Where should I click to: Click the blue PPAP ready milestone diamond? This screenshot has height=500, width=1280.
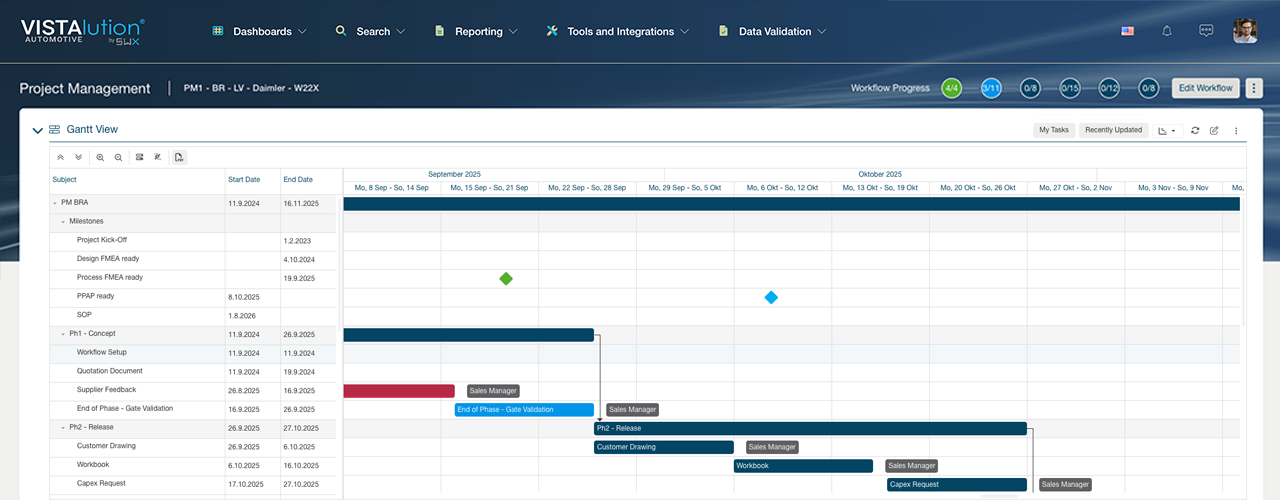click(771, 297)
